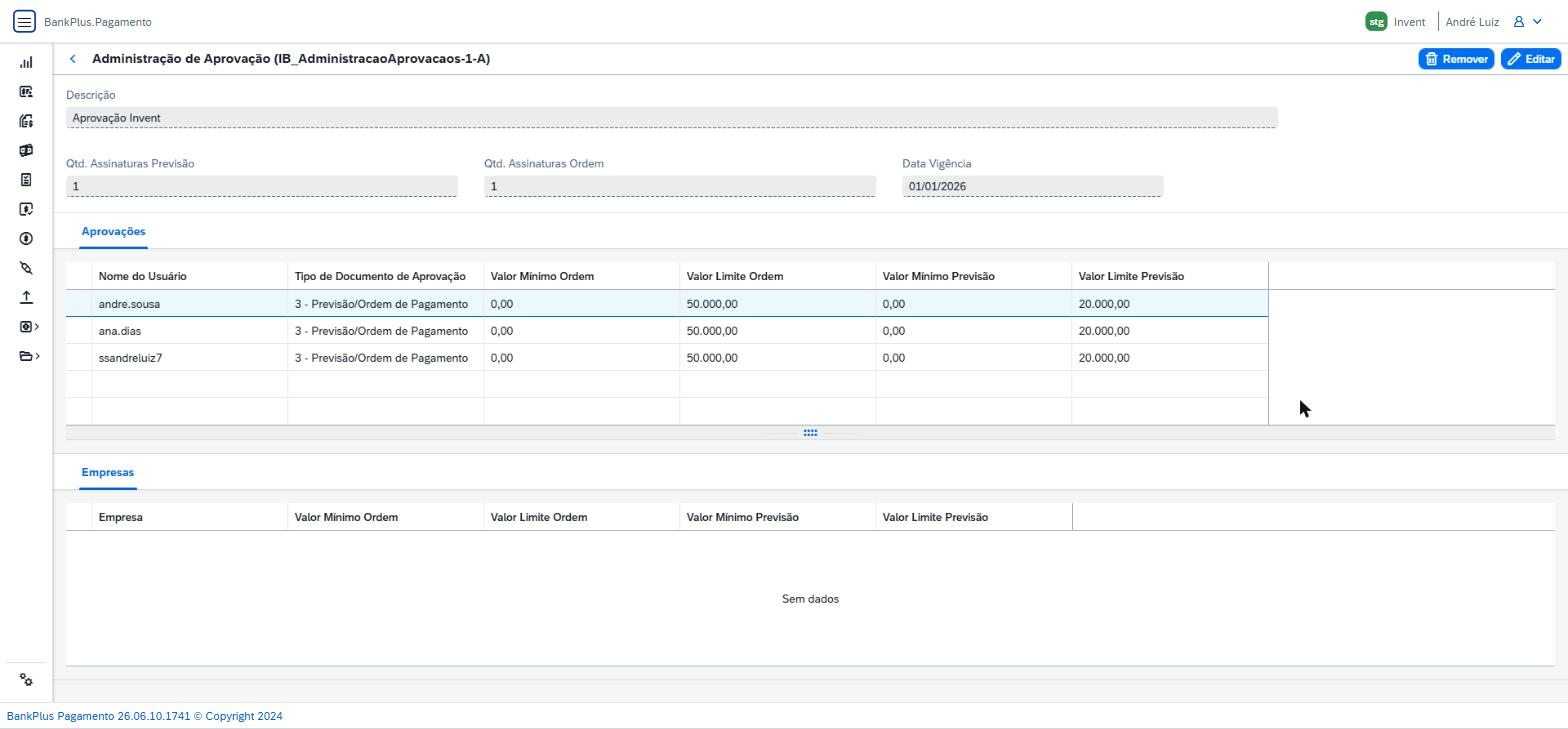Open the connector plug sidebar icon

(26, 268)
